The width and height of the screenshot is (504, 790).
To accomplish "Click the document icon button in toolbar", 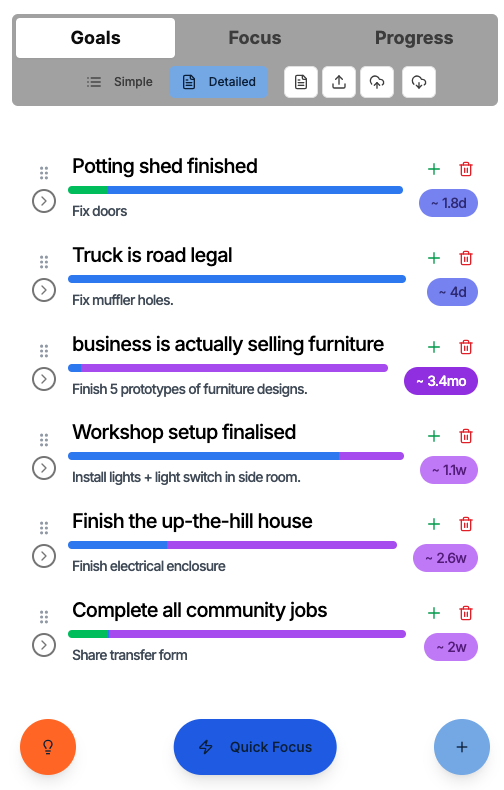I will (x=301, y=82).
